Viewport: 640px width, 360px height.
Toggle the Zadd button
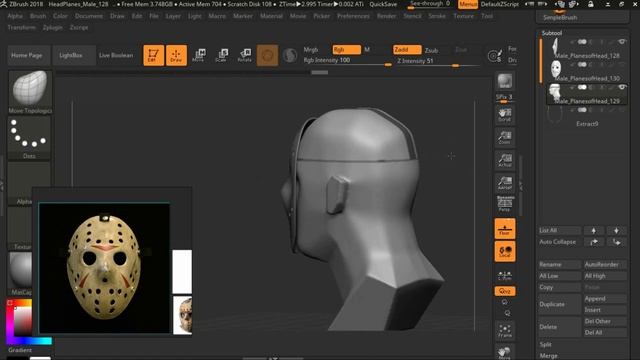407,49
